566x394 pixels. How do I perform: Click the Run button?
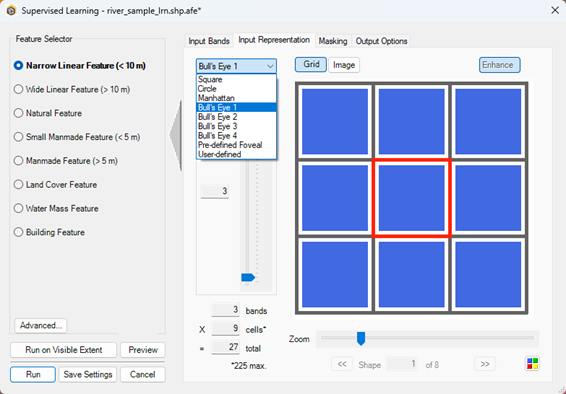click(x=33, y=375)
